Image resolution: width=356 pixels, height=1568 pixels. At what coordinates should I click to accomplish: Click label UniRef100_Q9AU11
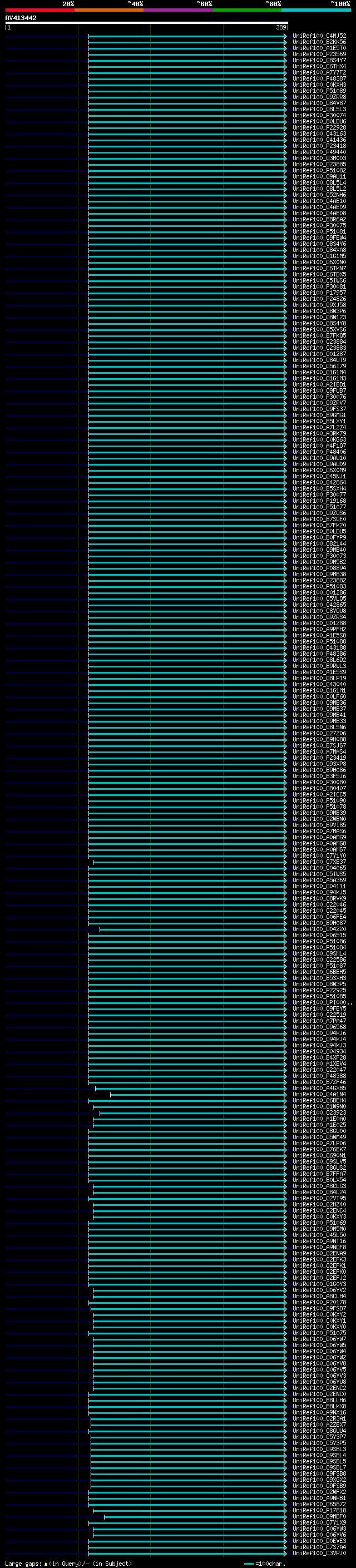[319, 176]
